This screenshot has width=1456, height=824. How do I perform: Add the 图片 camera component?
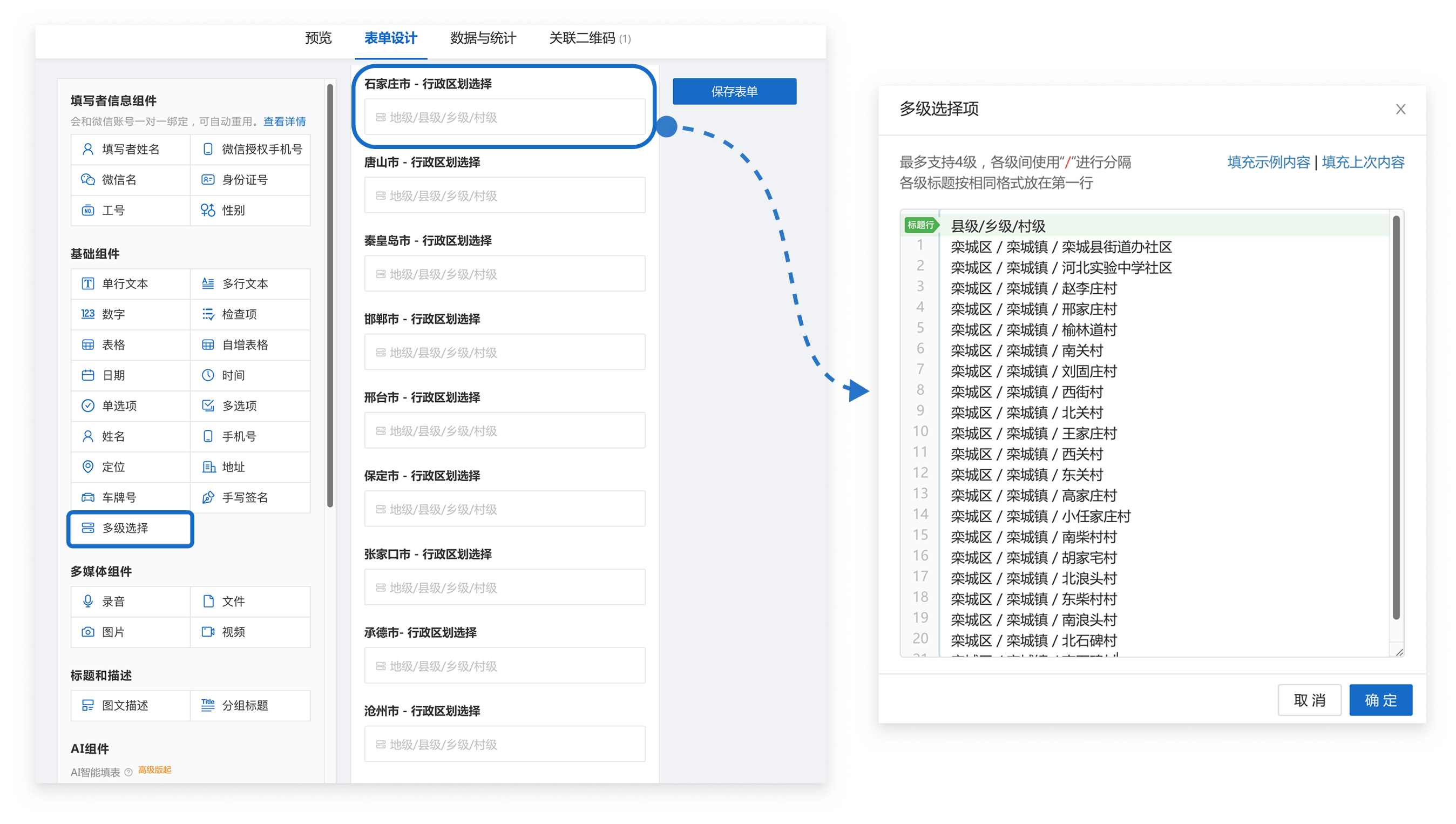(x=113, y=632)
